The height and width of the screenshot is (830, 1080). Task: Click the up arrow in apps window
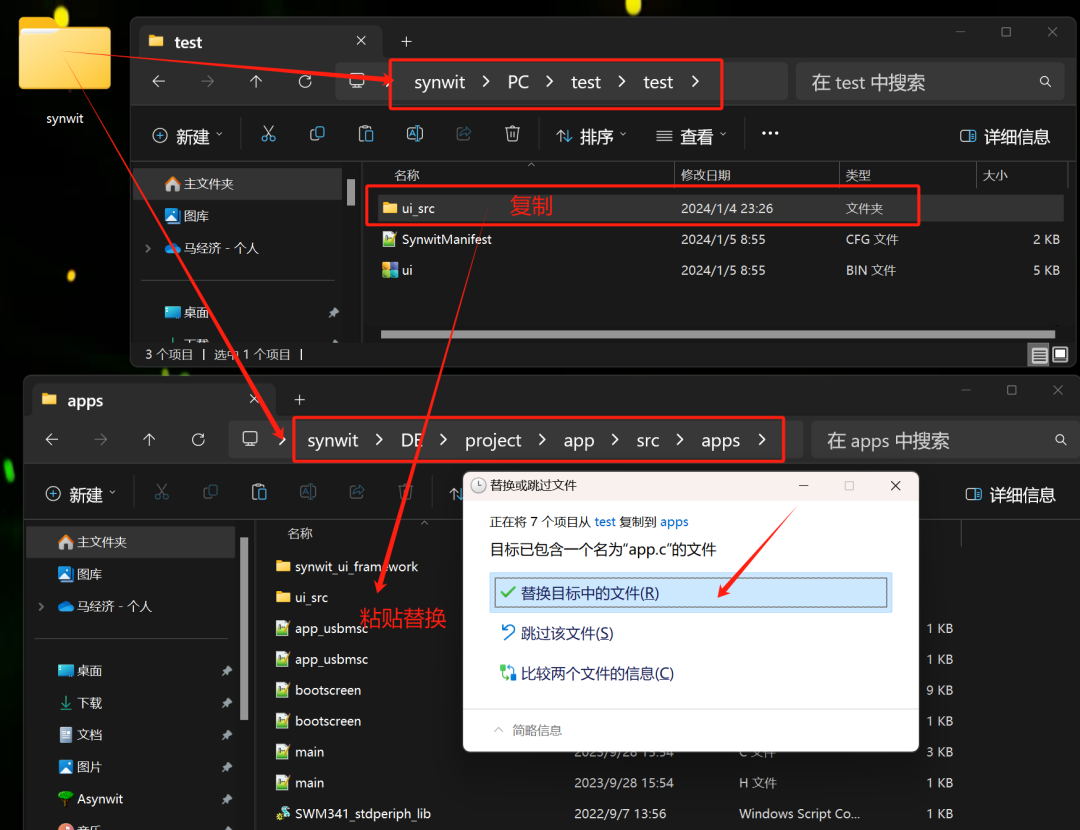point(149,439)
